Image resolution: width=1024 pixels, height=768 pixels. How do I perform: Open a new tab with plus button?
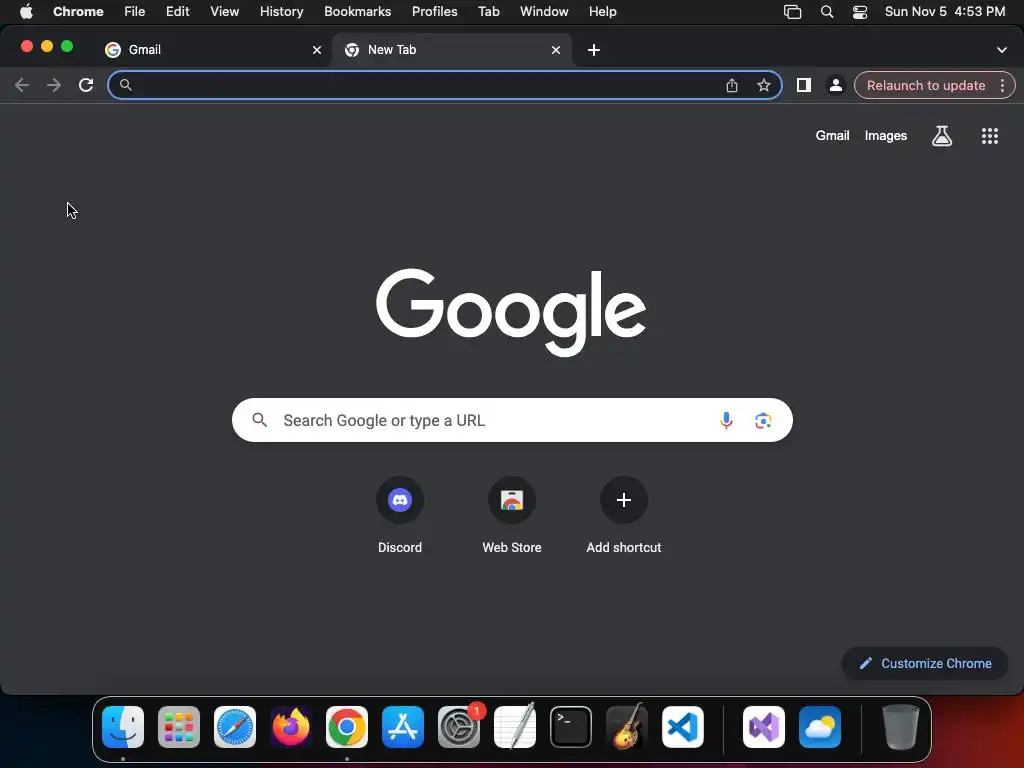(x=594, y=50)
